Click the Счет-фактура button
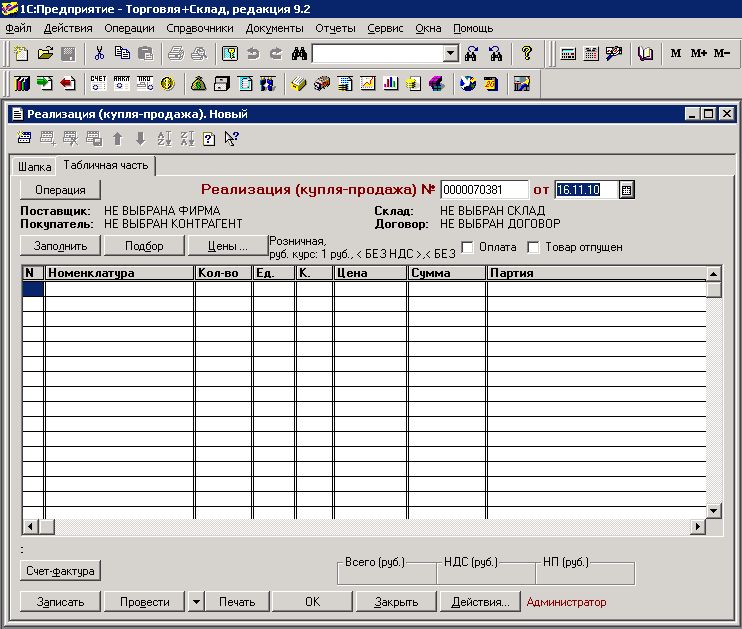This screenshot has width=742, height=629. click(60, 571)
